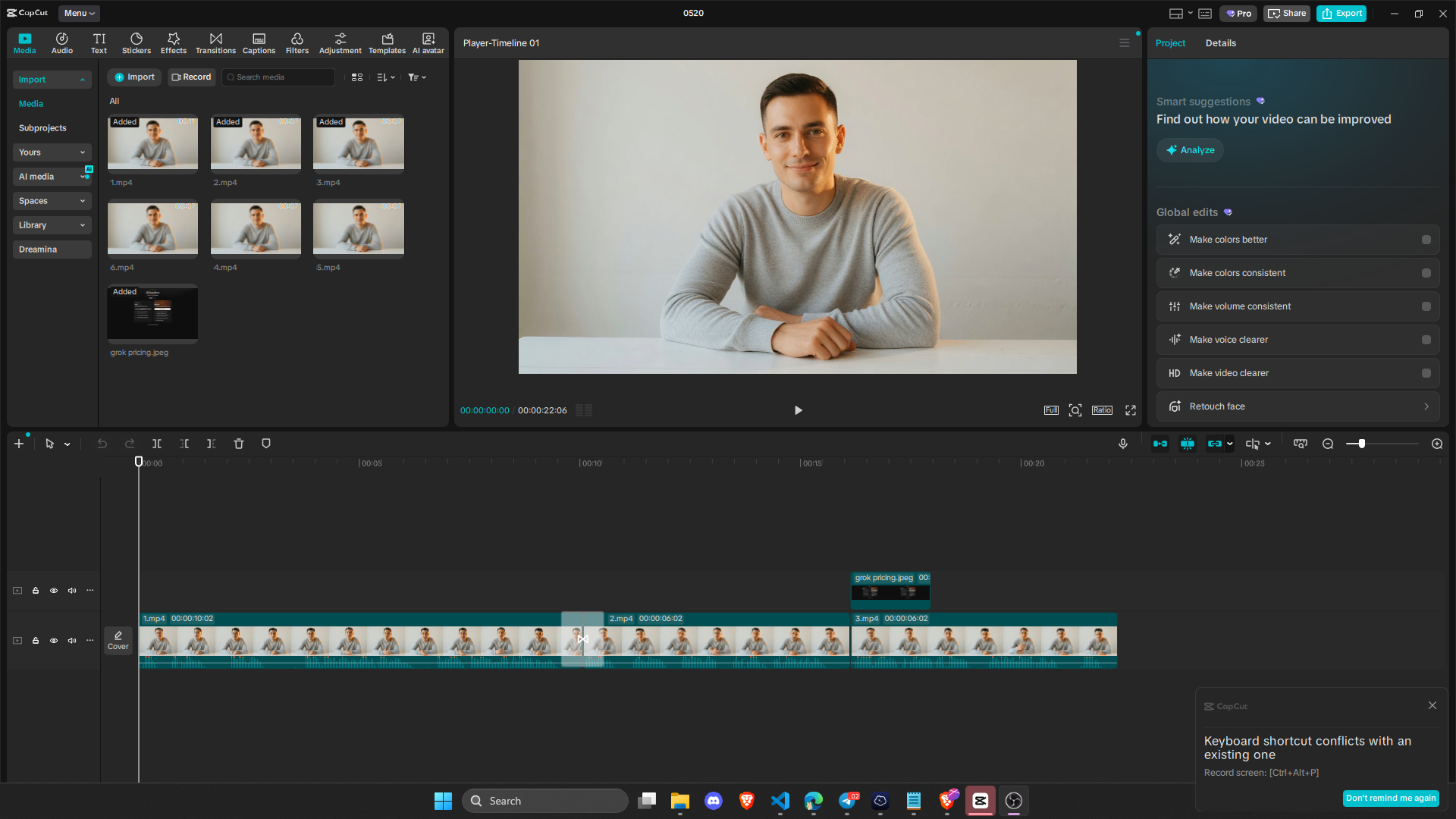
Task: Switch to the Project tab
Action: [x=1170, y=43]
